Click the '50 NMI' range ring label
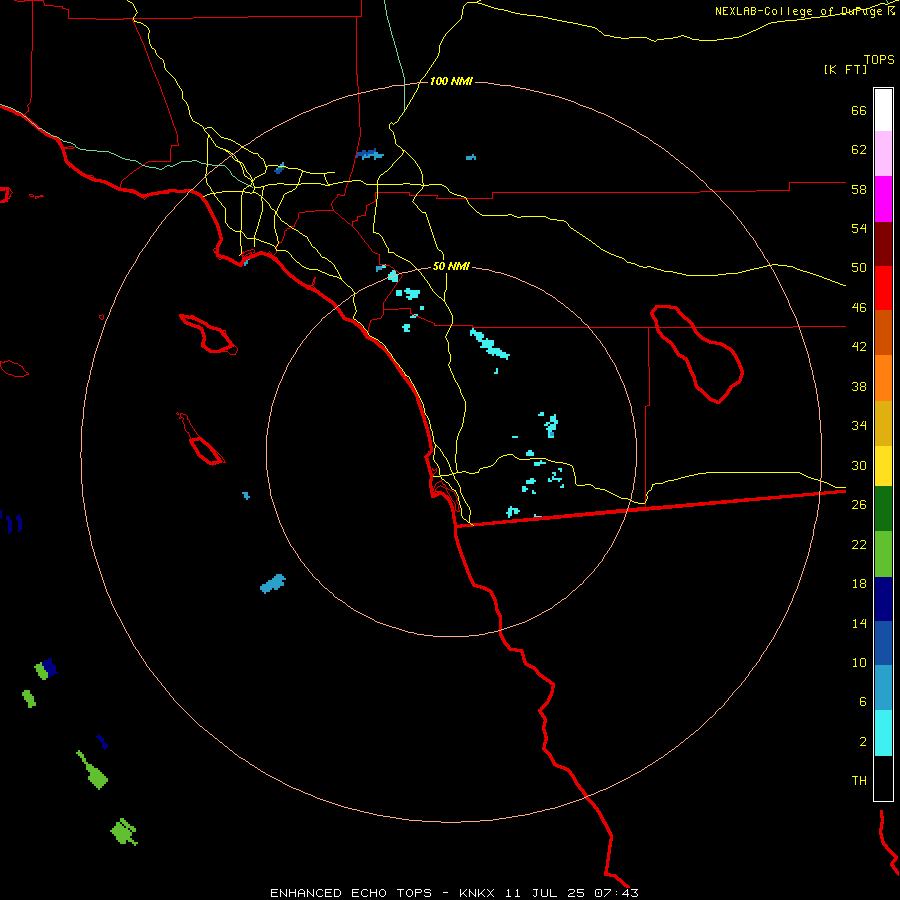This screenshot has width=900, height=900. 451,266
